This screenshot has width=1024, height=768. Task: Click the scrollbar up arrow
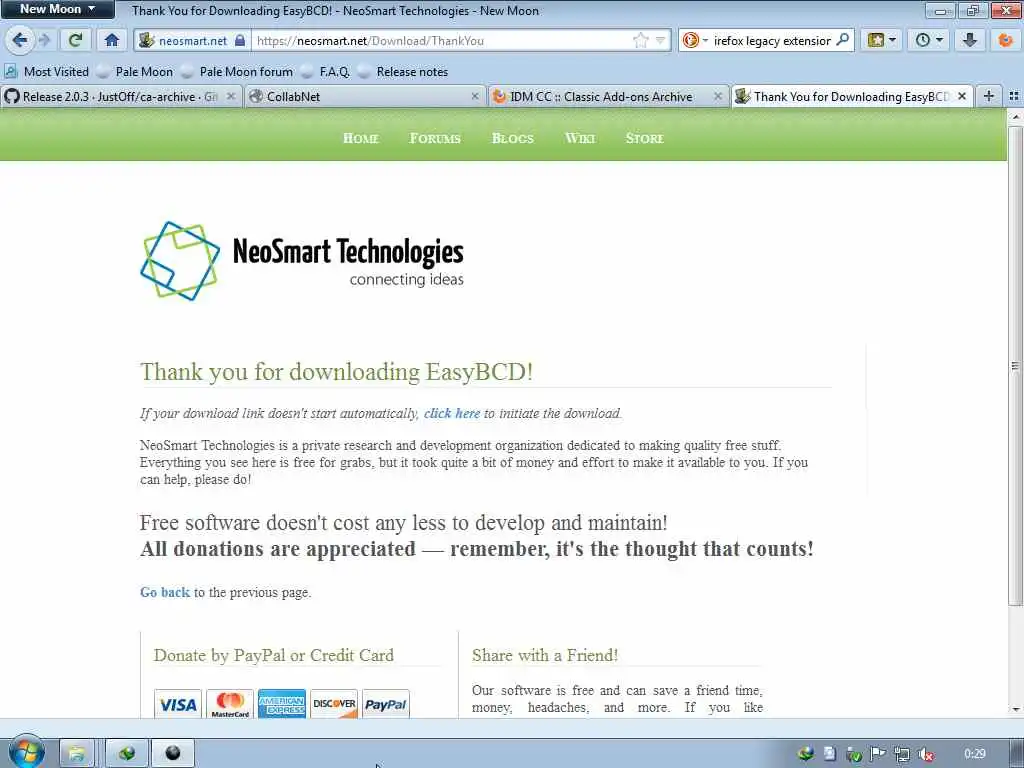click(x=1015, y=117)
